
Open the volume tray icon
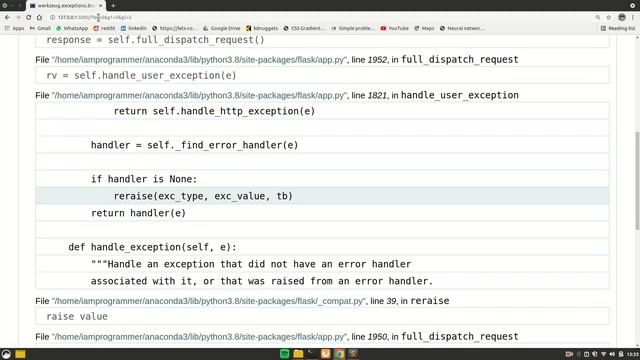612,354
